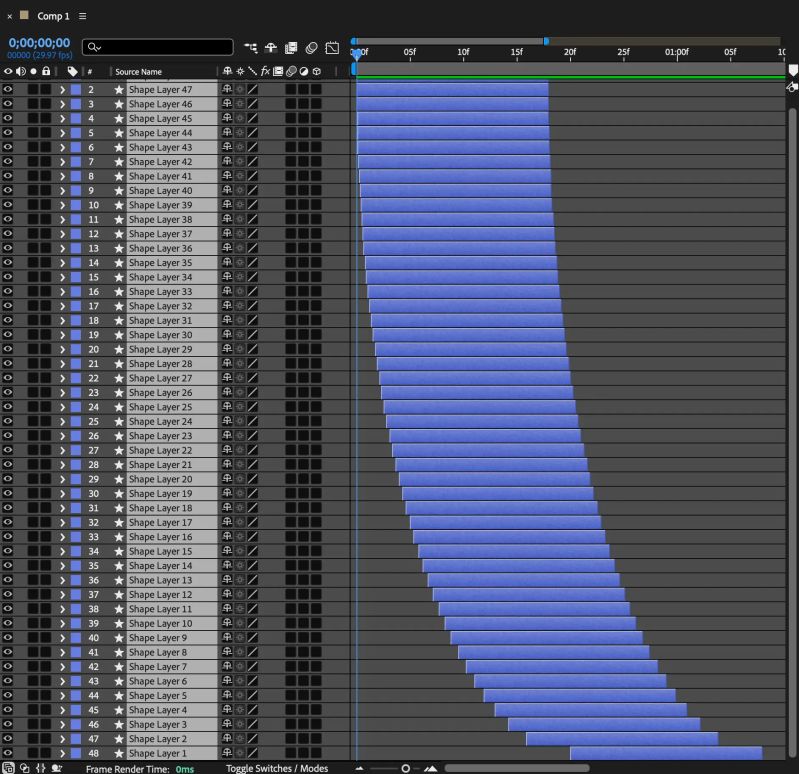The width and height of the screenshot is (799, 774).
Task: Click the Source Name column header
Action: pyautogui.click(x=138, y=72)
